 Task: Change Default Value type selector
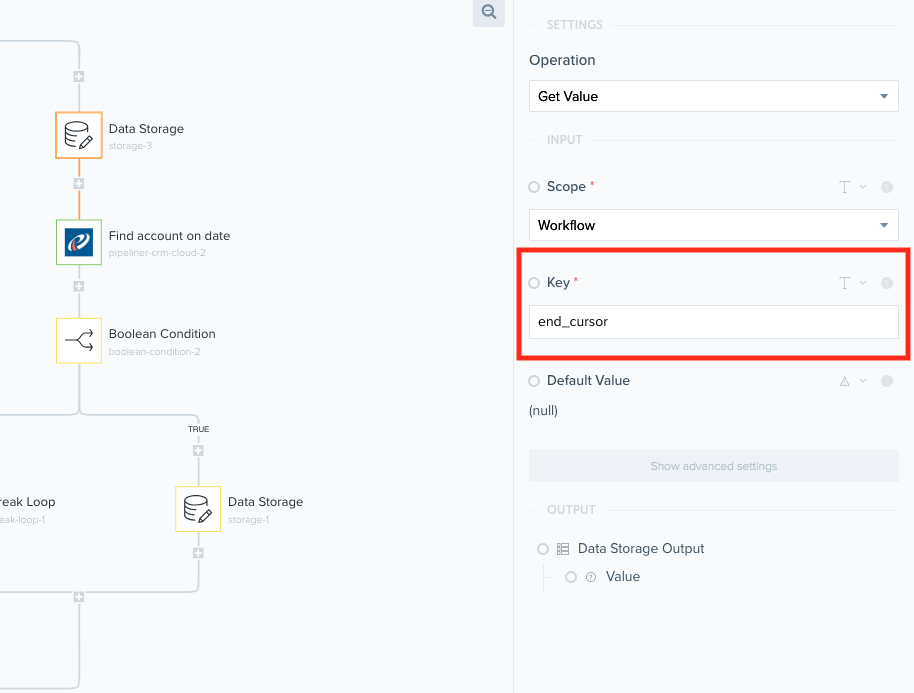(852, 381)
